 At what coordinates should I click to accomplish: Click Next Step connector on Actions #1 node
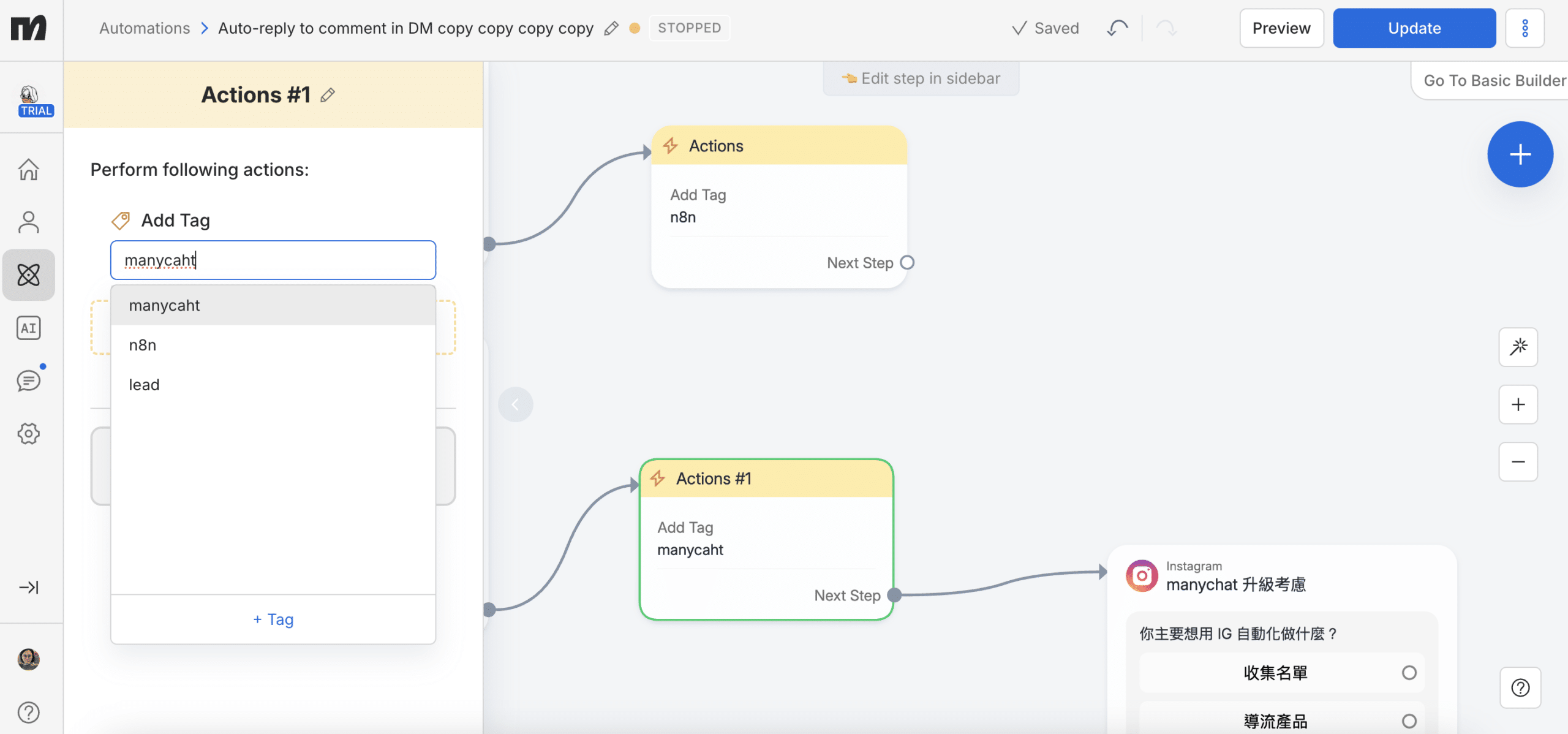[x=894, y=595]
